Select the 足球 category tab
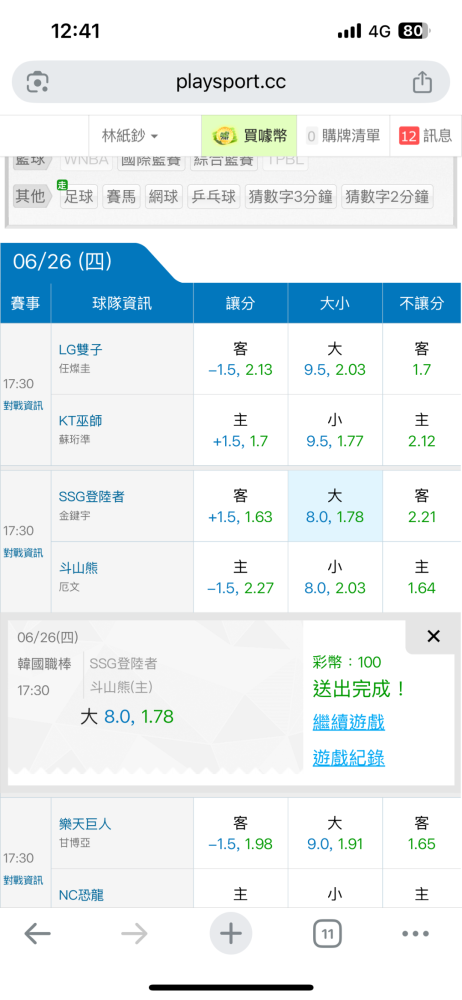Screen dimensions: 462x1000 (x=78, y=196)
